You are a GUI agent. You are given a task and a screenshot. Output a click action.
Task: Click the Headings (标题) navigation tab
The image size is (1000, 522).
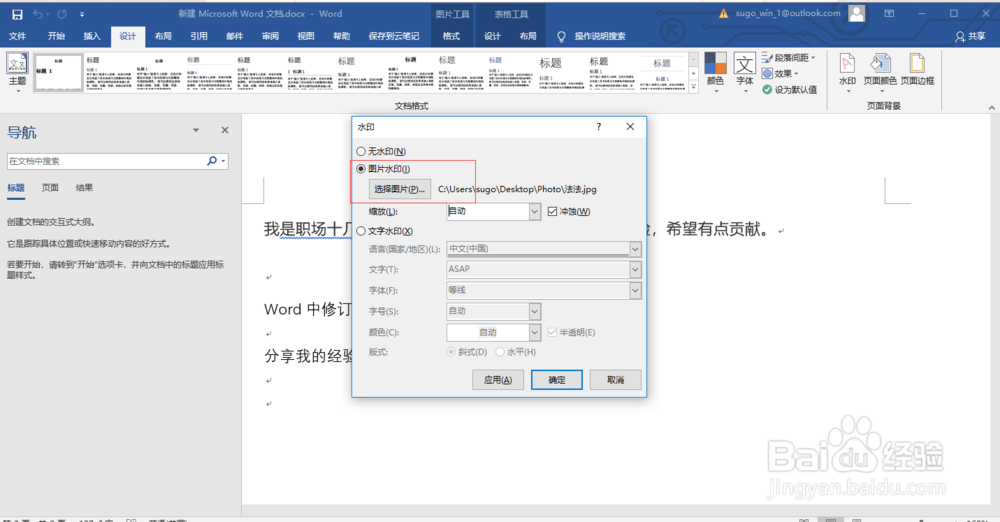pos(16,188)
